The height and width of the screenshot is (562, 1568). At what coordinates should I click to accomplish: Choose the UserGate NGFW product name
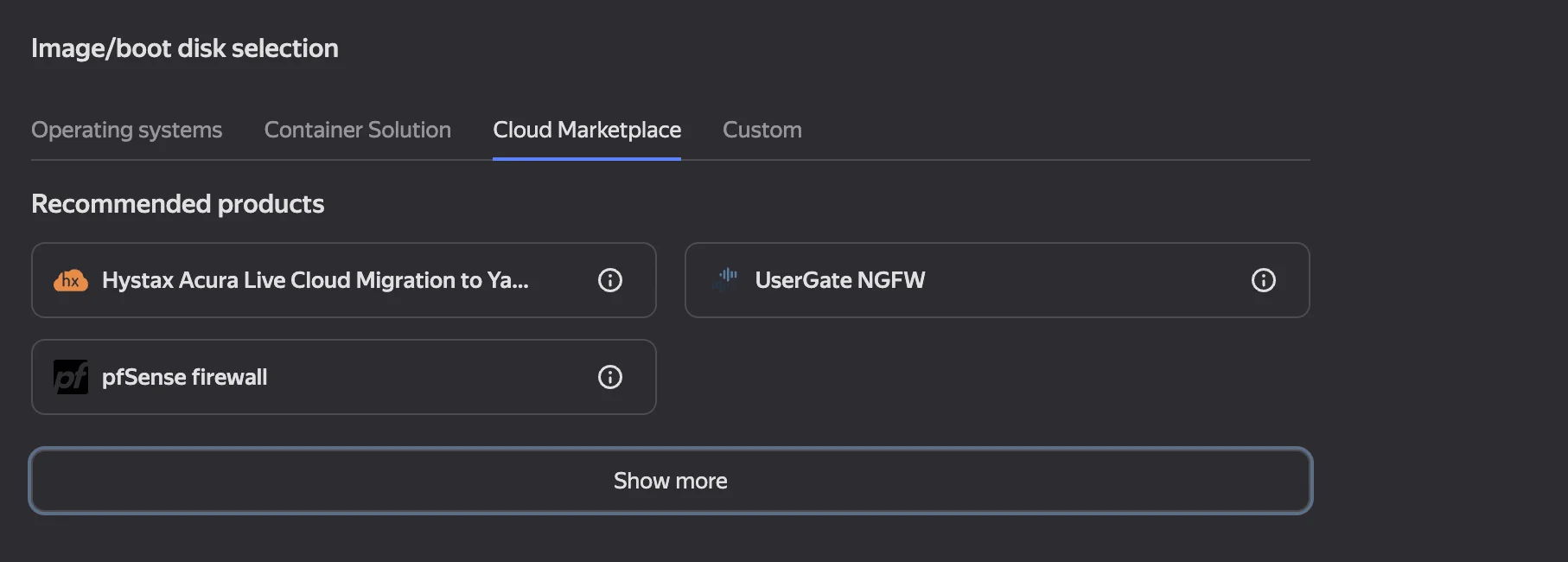tap(840, 280)
